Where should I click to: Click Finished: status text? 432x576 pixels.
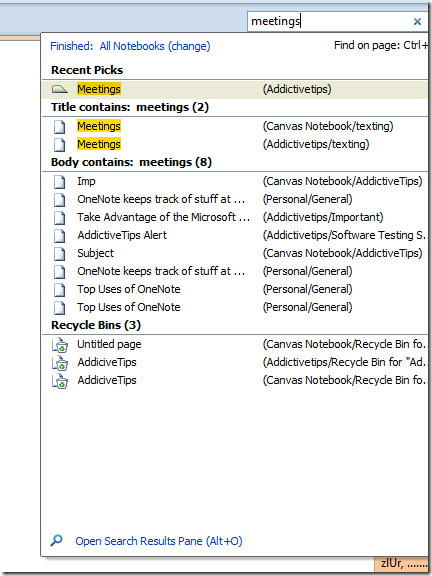click(72, 46)
